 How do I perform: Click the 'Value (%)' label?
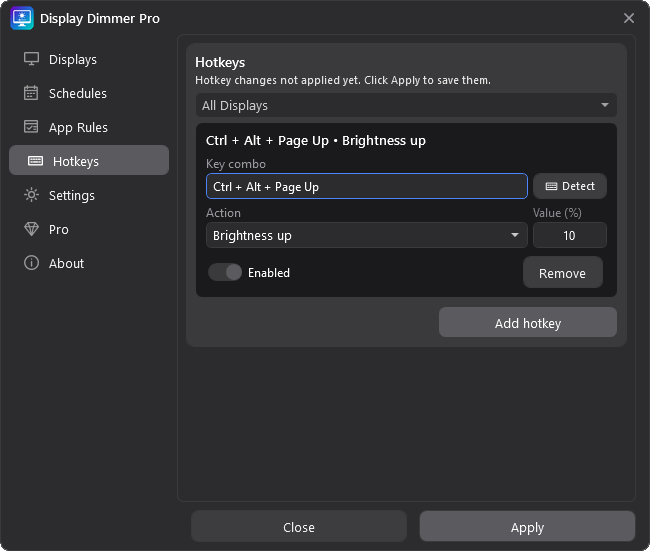pos(557,213)
